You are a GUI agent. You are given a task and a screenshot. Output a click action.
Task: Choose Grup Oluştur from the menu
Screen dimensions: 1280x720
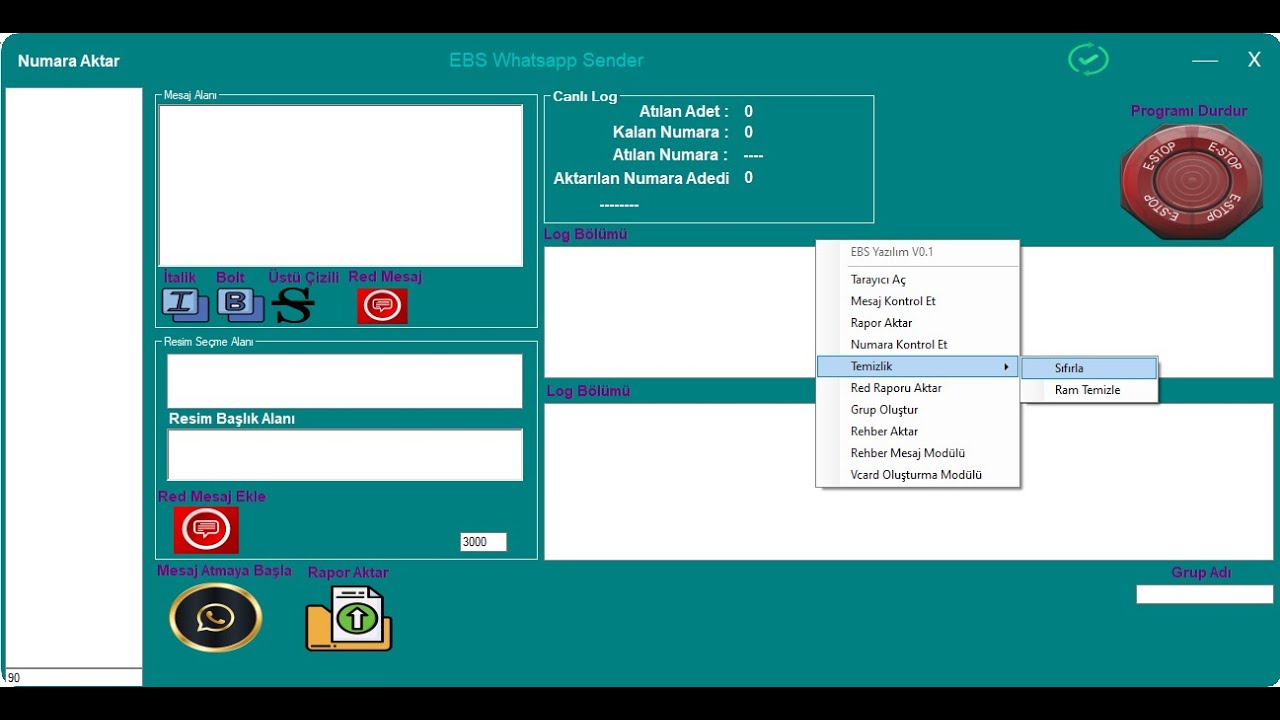[917, 410]
